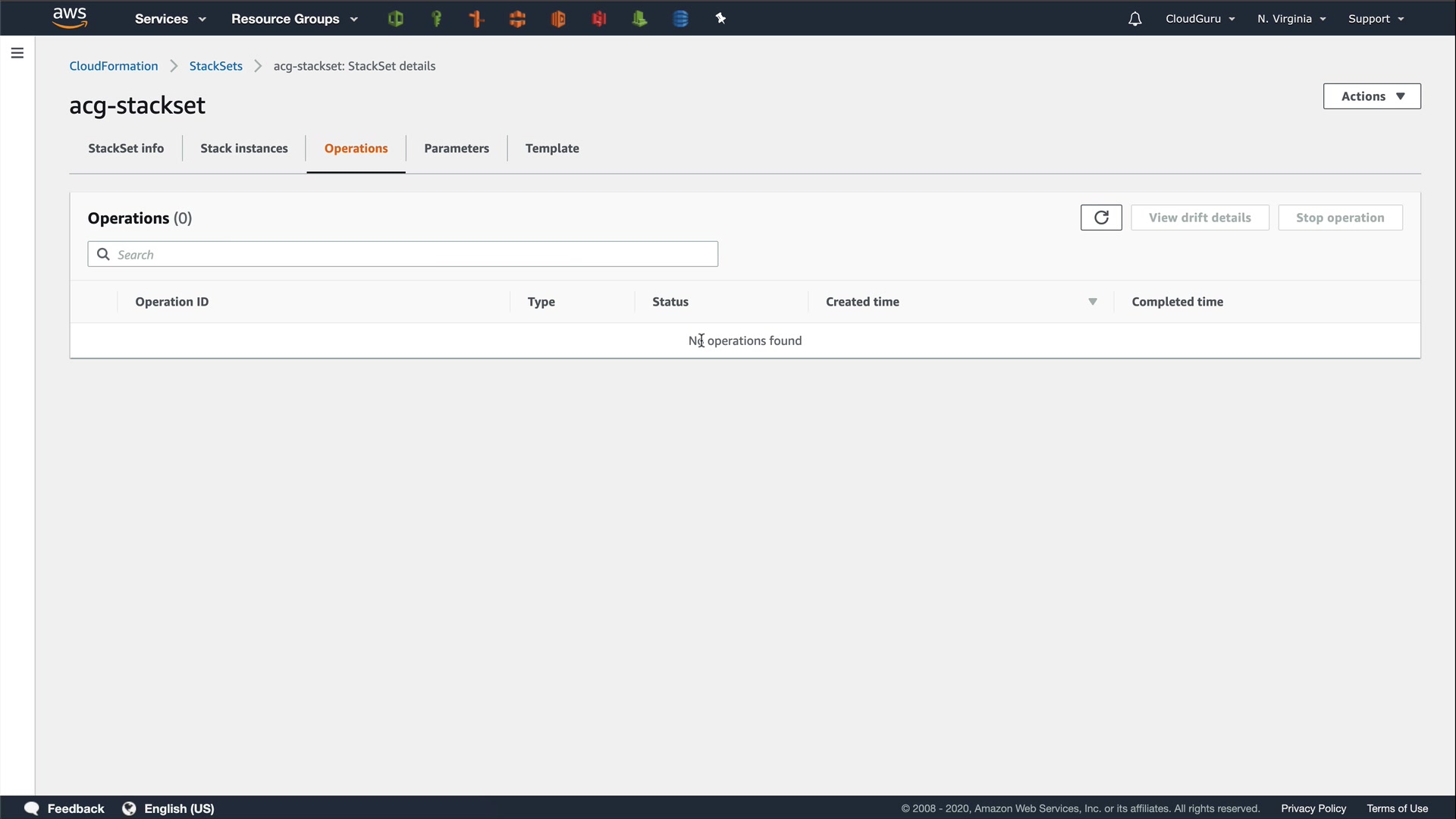
Task: Open the notifications bell
Action: point(1134,19)
